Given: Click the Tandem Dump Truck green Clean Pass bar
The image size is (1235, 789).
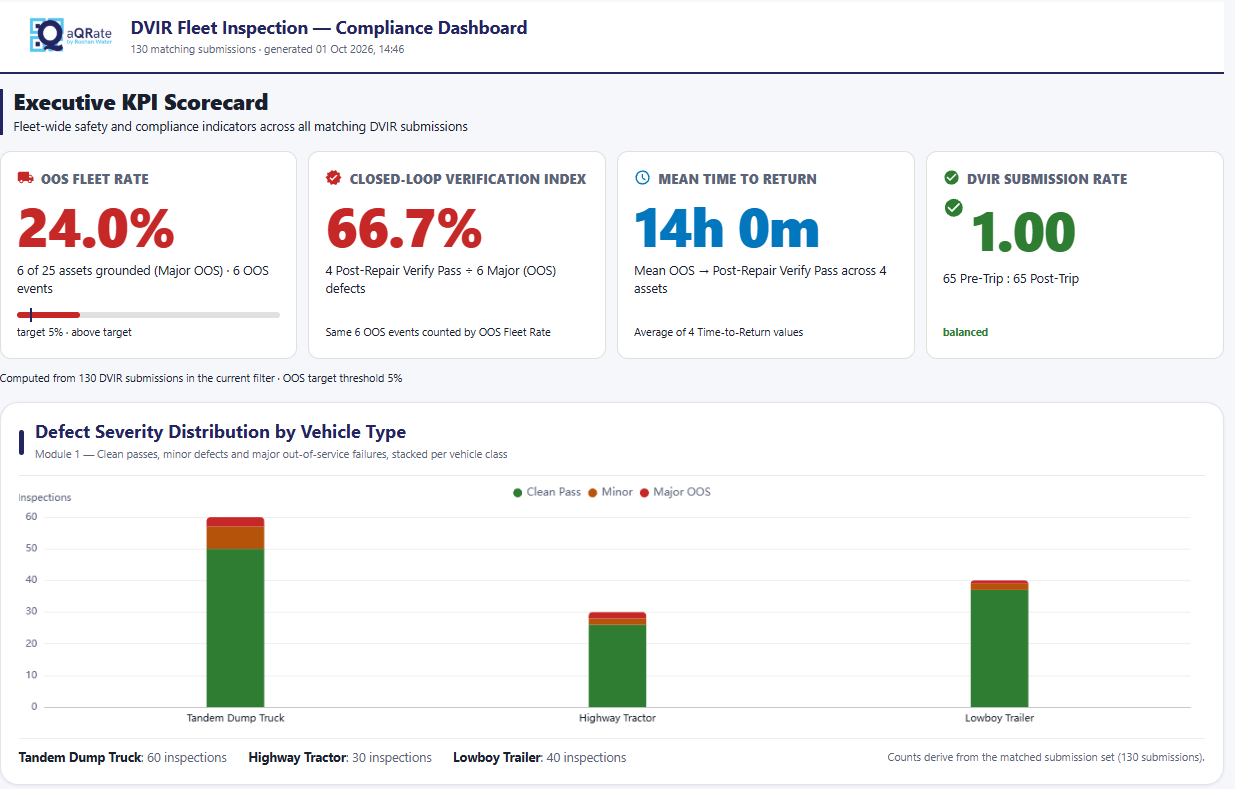Looking at the screenshot, I should point(235,628).
